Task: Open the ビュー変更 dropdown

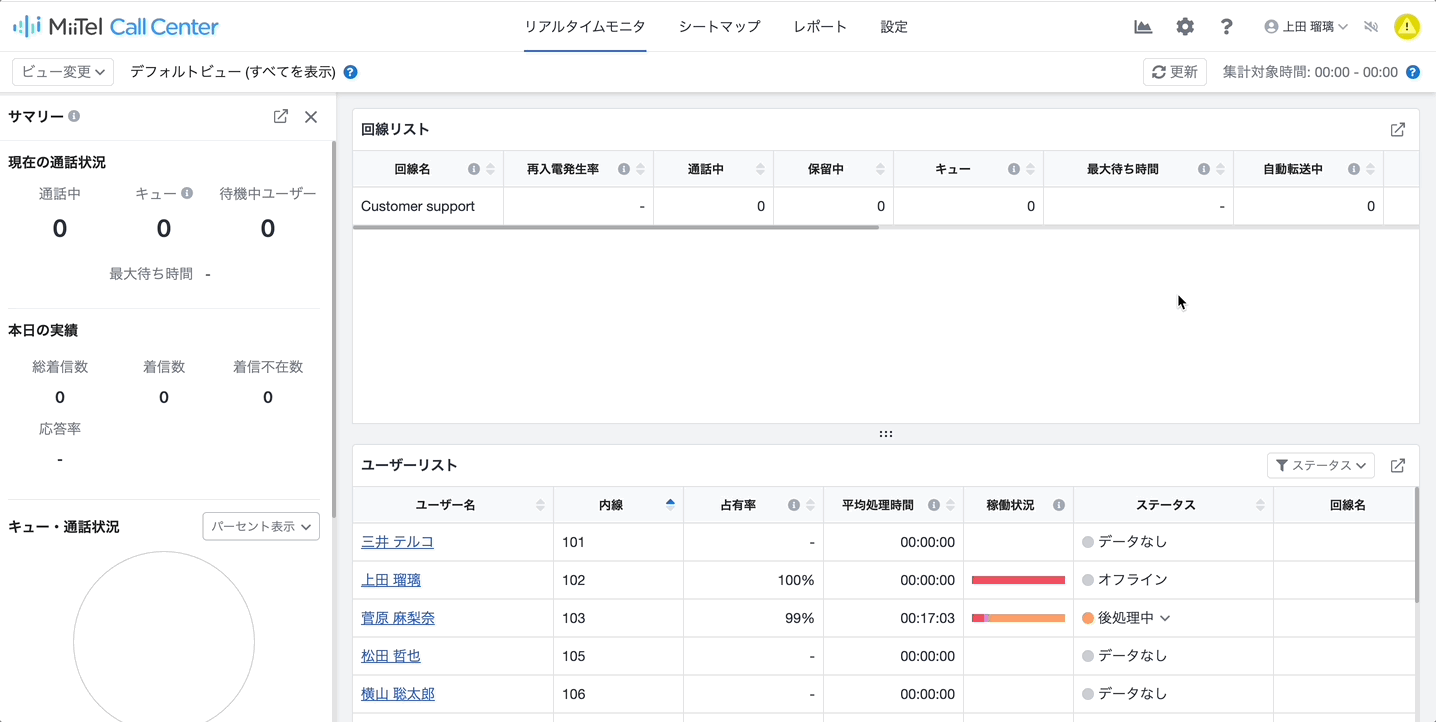Action: point(63,72)
